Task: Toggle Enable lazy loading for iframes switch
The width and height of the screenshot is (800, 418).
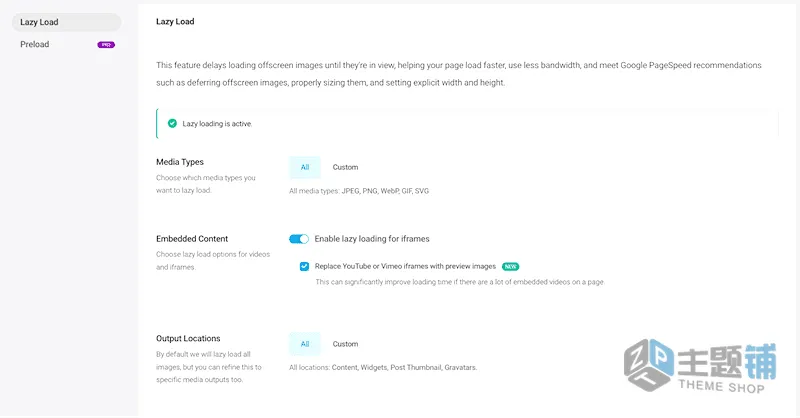Action: point(299,239)
